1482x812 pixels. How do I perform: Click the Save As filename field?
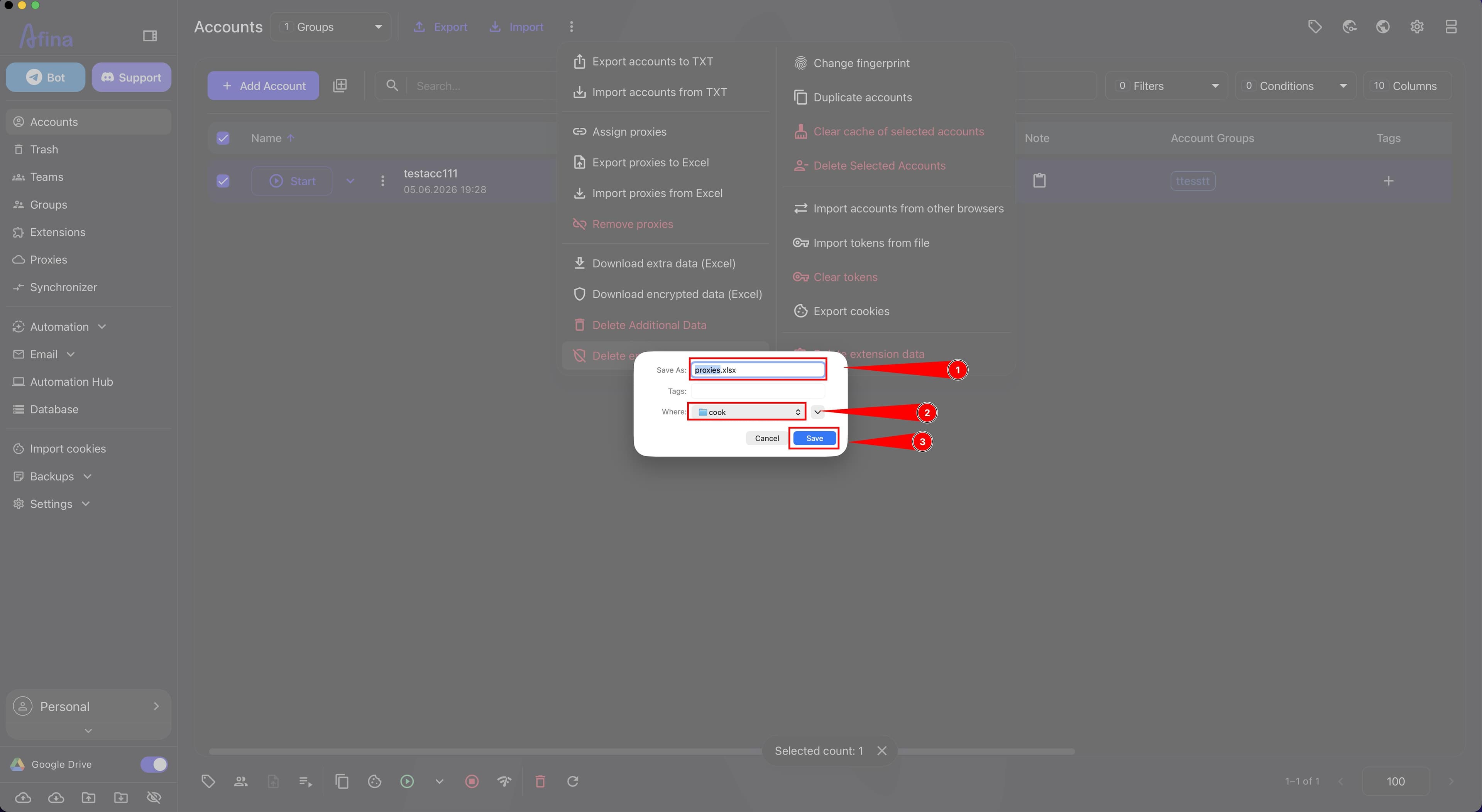tap(758, 370)
